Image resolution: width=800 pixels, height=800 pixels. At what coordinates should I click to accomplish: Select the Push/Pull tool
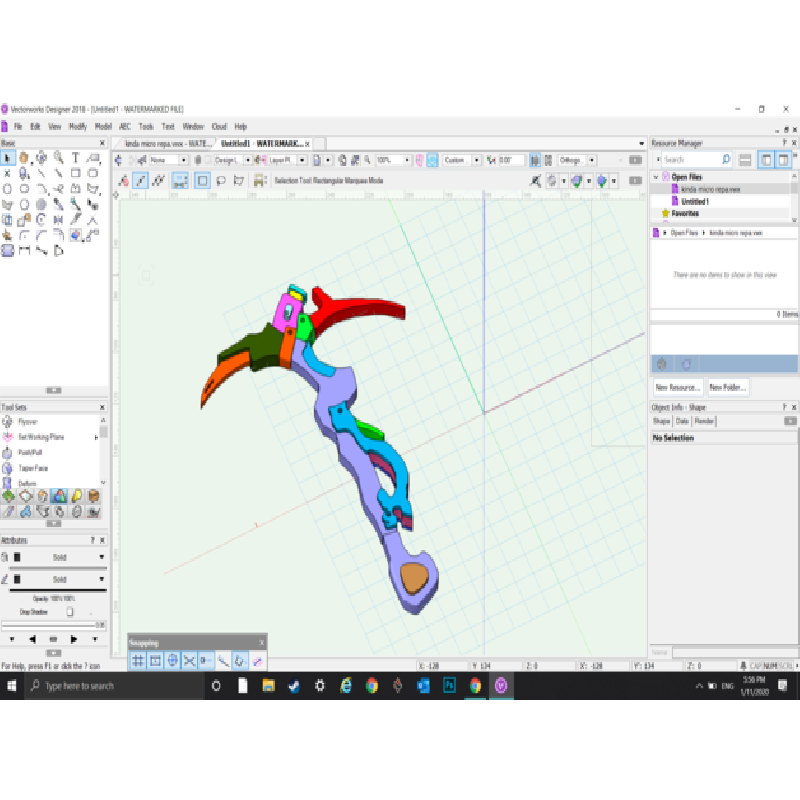coord(30,452)
